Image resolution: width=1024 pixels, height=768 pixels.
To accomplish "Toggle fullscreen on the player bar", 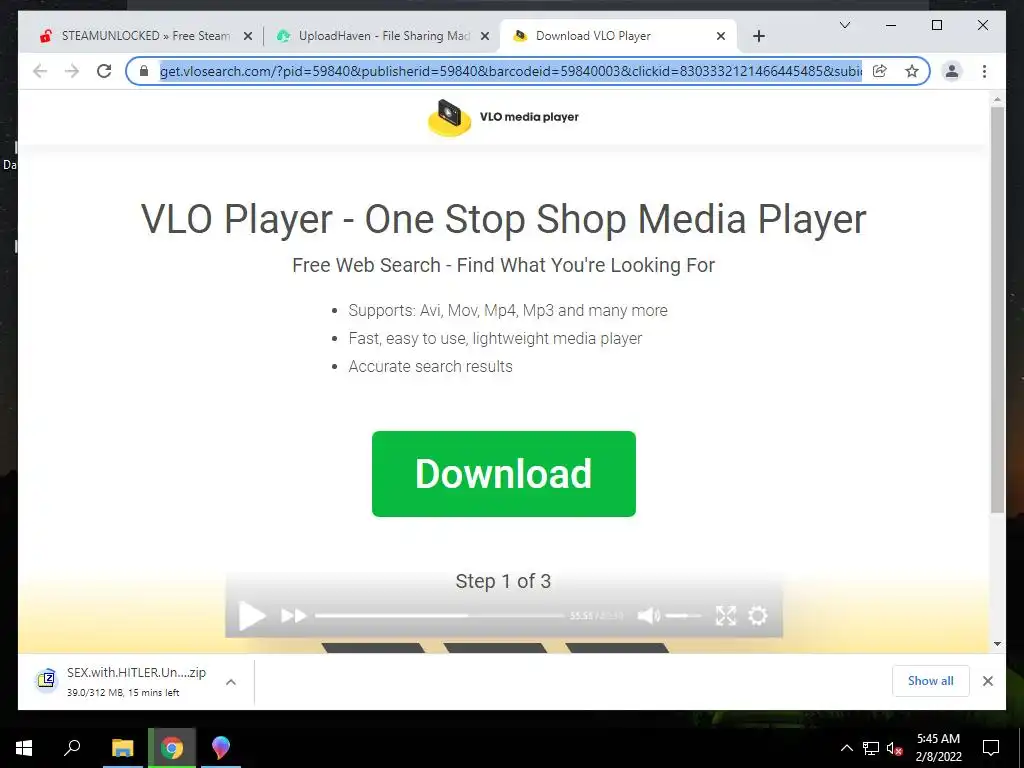I will coord(726,616).
